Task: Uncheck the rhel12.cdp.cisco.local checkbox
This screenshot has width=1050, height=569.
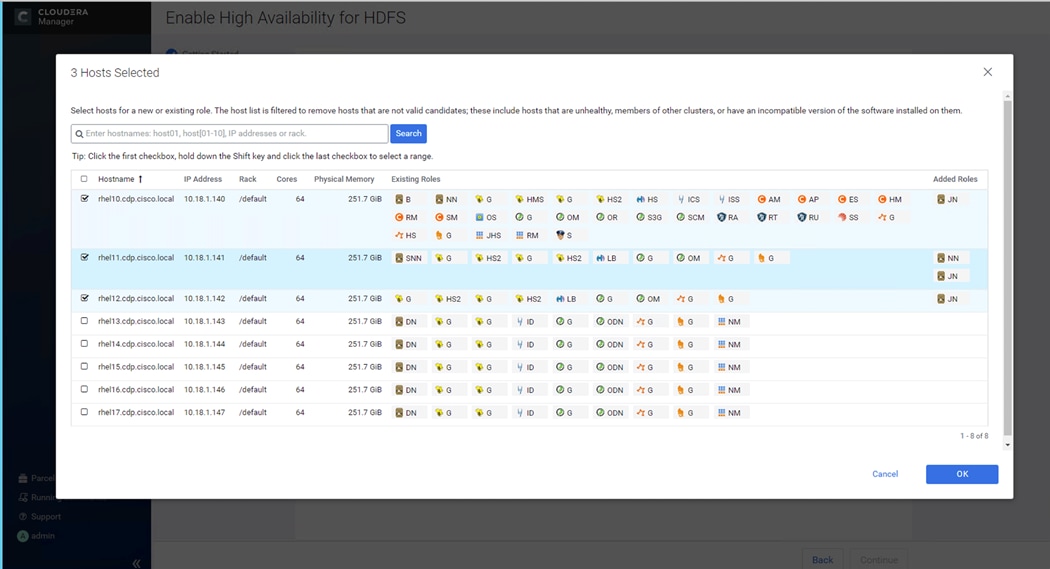Action: click(84, 298)
